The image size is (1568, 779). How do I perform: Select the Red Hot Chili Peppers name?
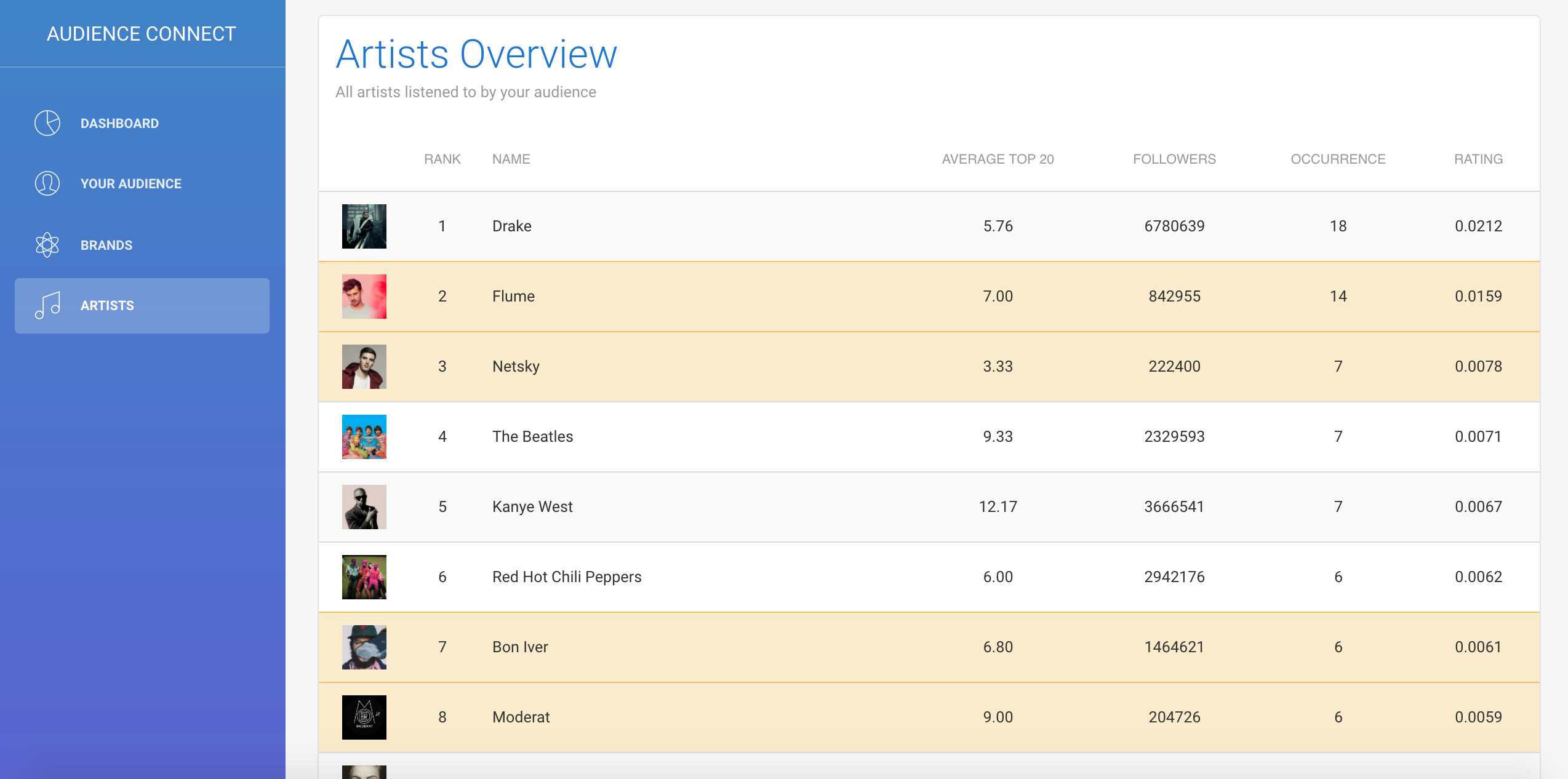pos(567,577)
